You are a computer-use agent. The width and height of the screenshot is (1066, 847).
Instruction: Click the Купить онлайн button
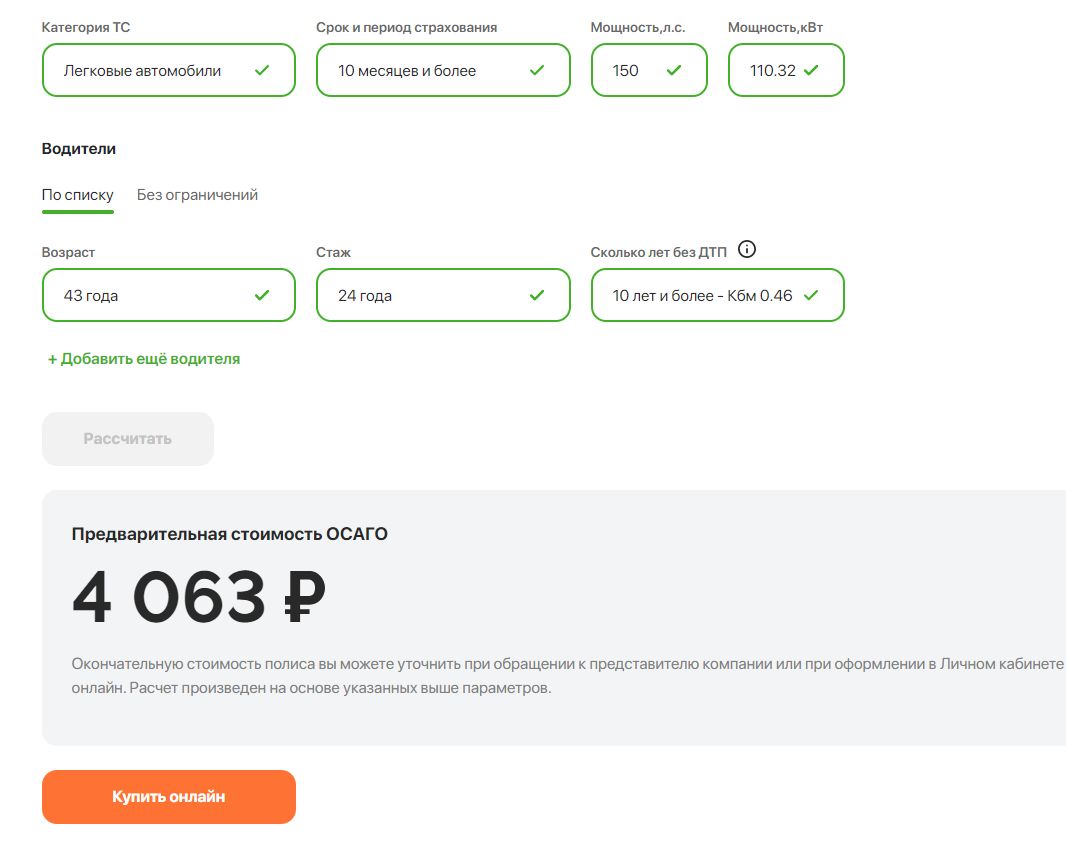169,797
